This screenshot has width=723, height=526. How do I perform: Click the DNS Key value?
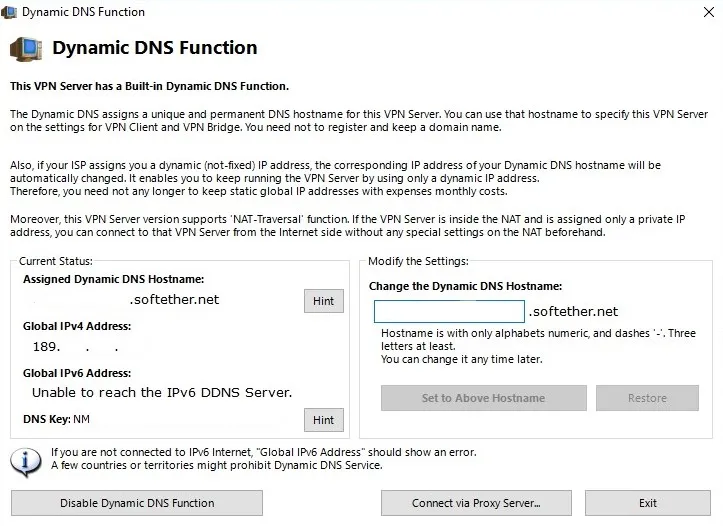[x=81, y=420]
